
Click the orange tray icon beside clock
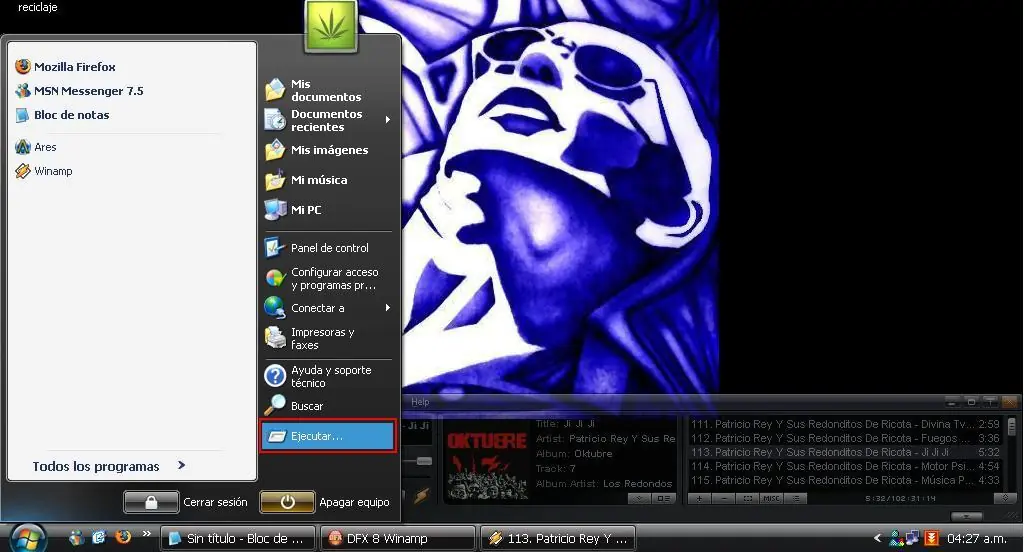932,538
